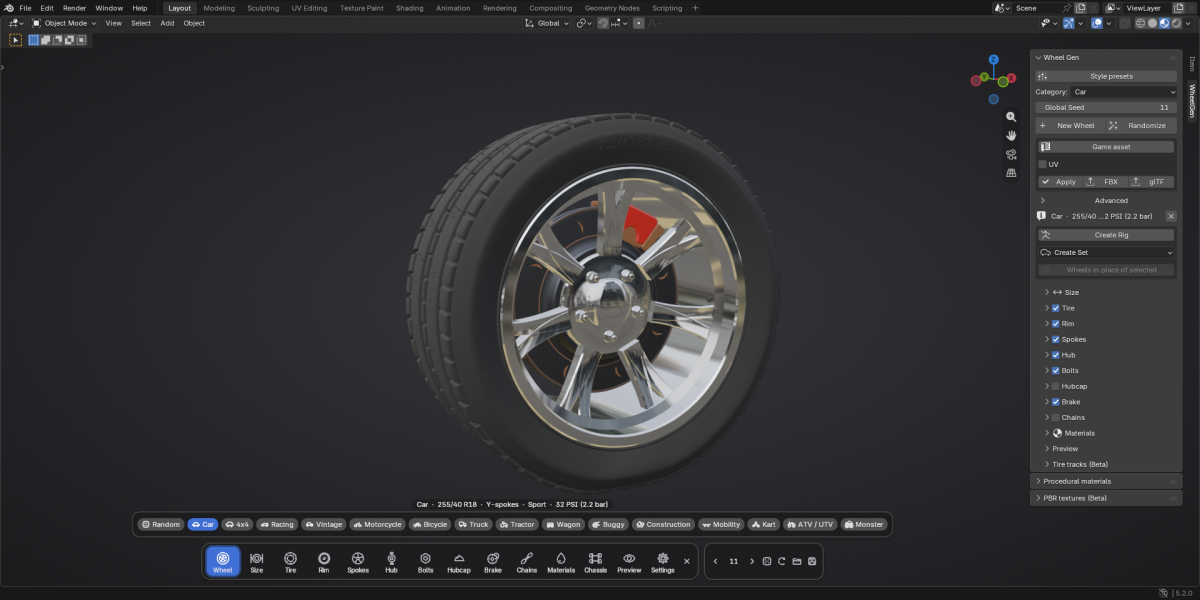Toggle the Hub checkbox
Image resolution: width=1200 pixels, height=600 pixels.
1056,355
